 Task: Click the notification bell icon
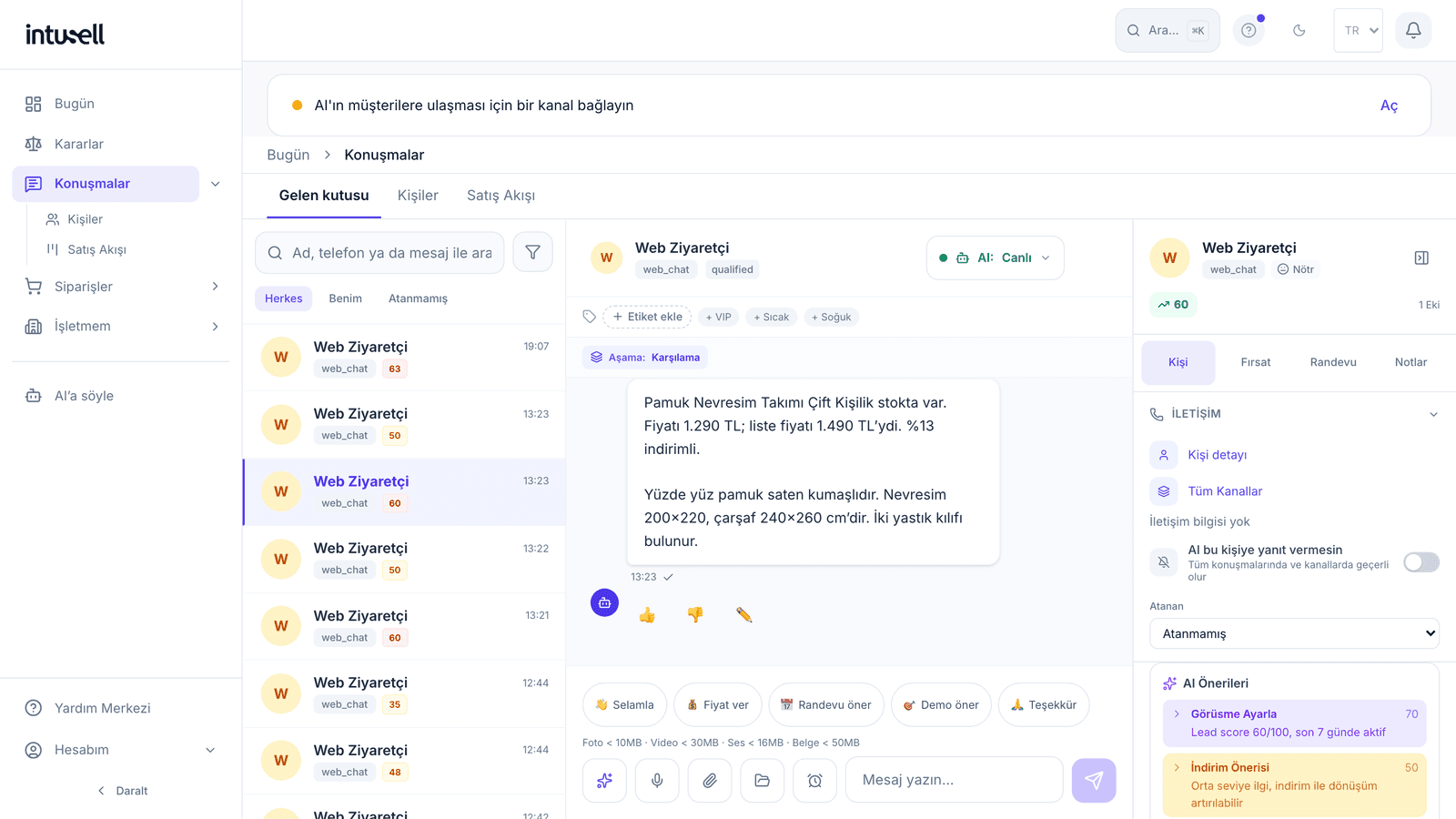(x=1413, y=30)
